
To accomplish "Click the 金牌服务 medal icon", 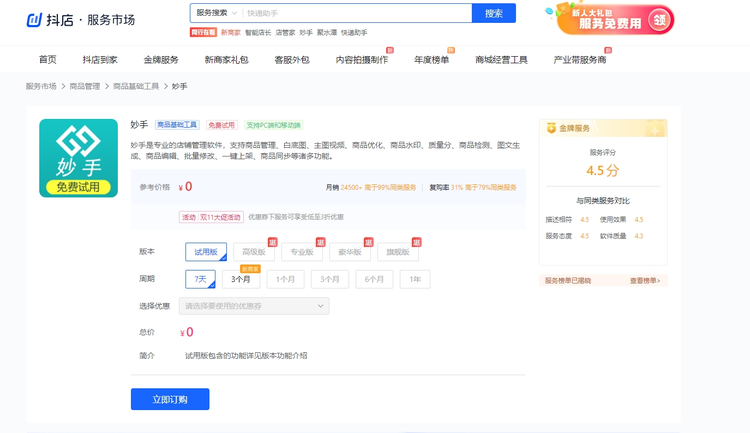I will point(551,128).
